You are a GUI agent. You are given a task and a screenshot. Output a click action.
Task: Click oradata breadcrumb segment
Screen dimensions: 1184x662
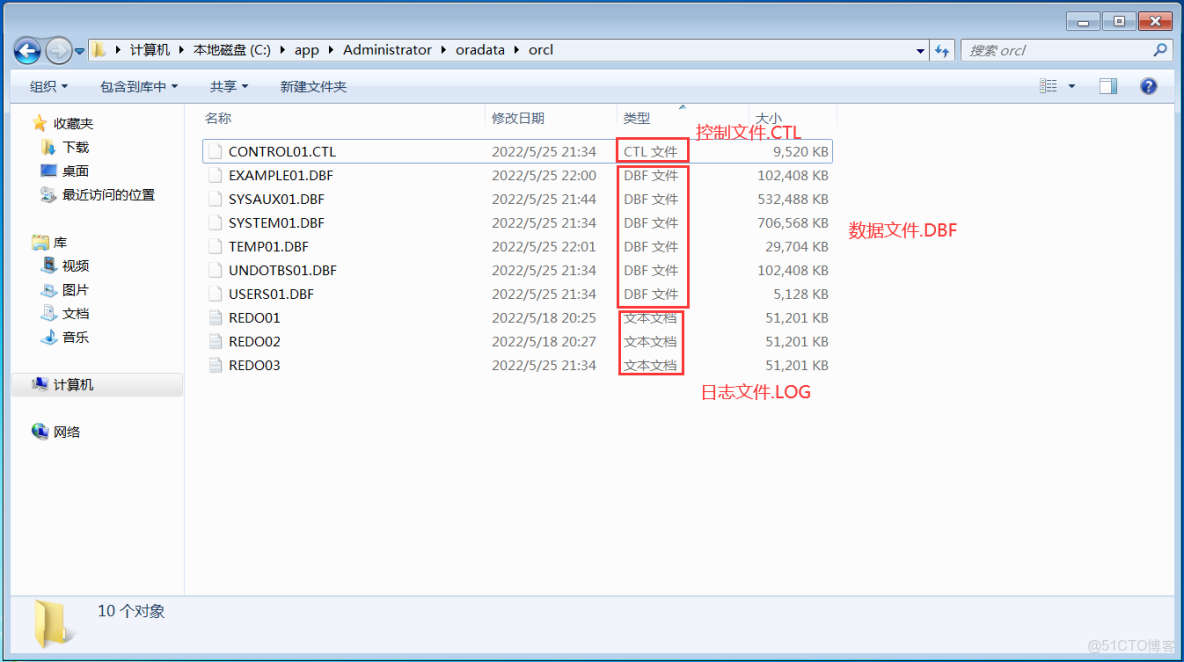click(480, 50)
